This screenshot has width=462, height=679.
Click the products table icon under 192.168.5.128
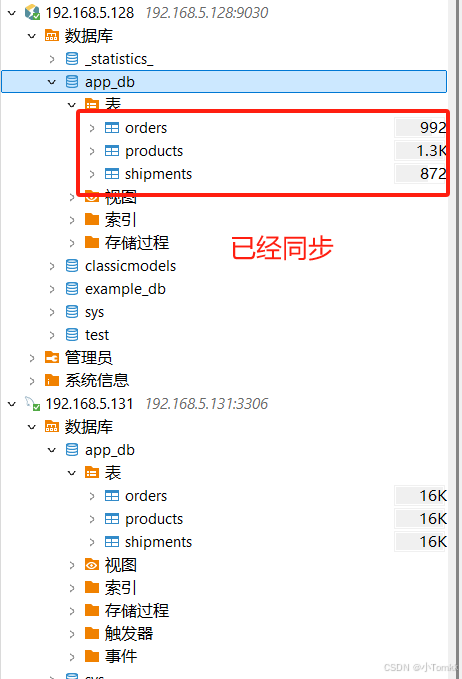pyautogui.click(x=112, y=151)
